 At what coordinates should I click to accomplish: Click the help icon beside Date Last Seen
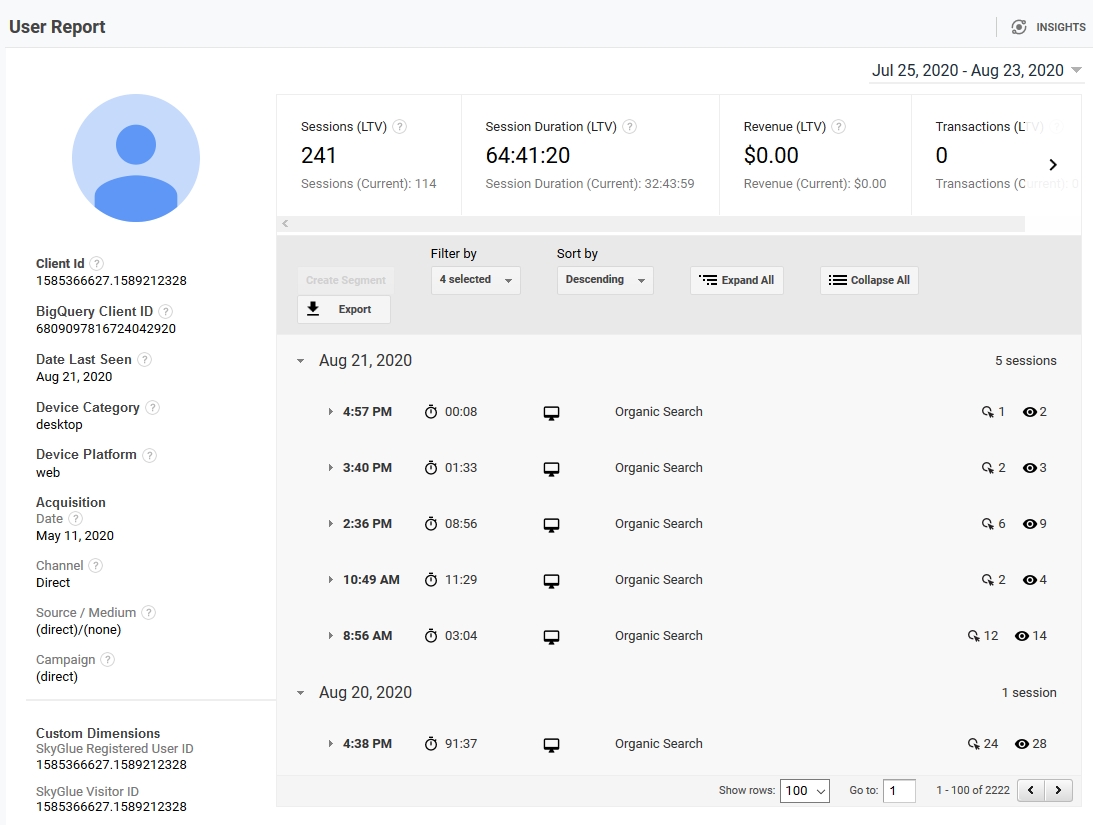coord(144,360)
